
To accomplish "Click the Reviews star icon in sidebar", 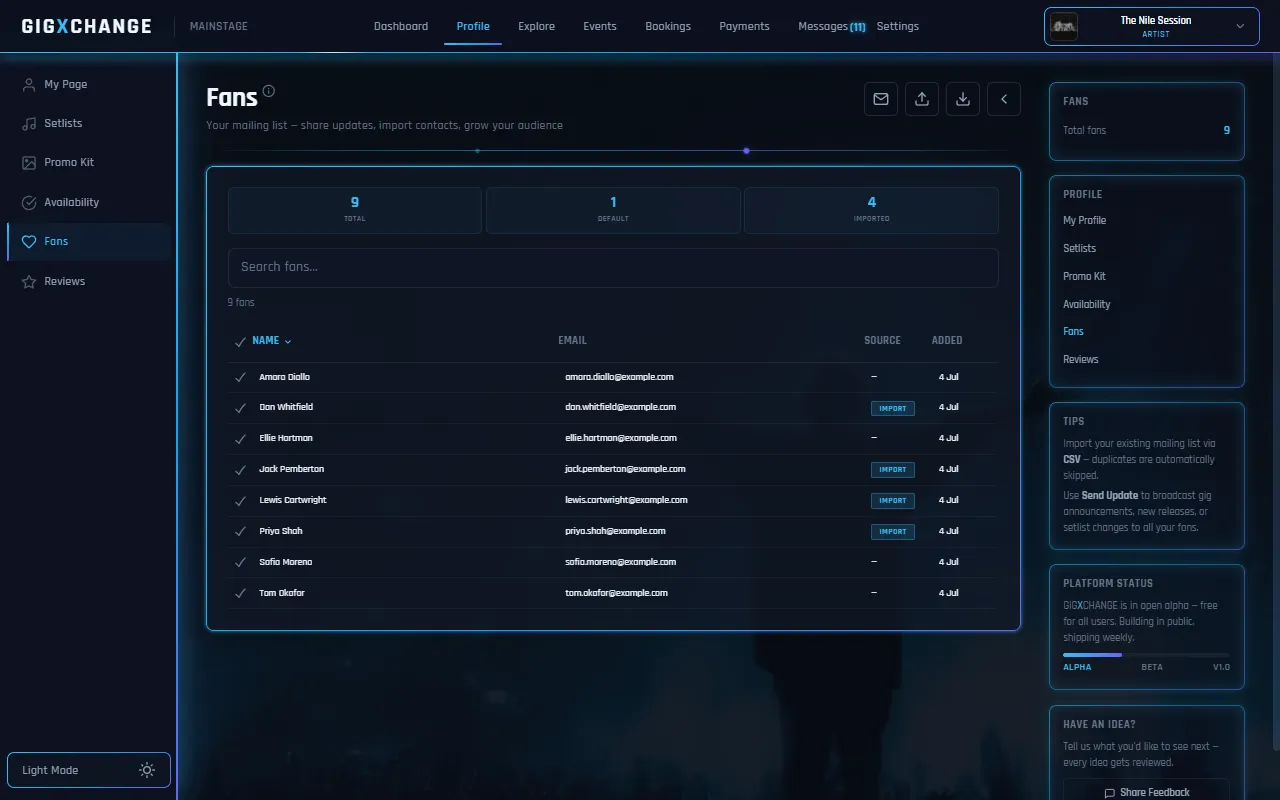I will [x=29, y=282].
